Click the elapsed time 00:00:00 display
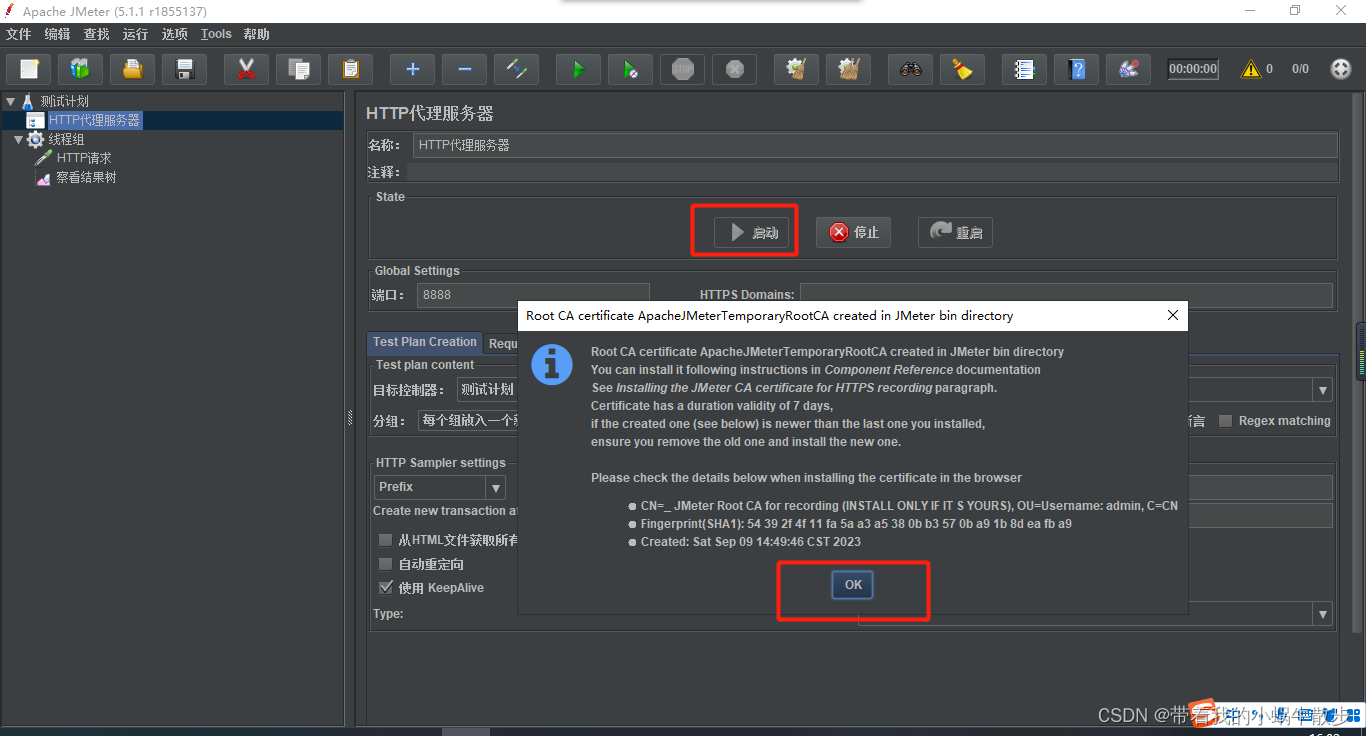Screen dimensions: 1366x736 (1193, 69)
